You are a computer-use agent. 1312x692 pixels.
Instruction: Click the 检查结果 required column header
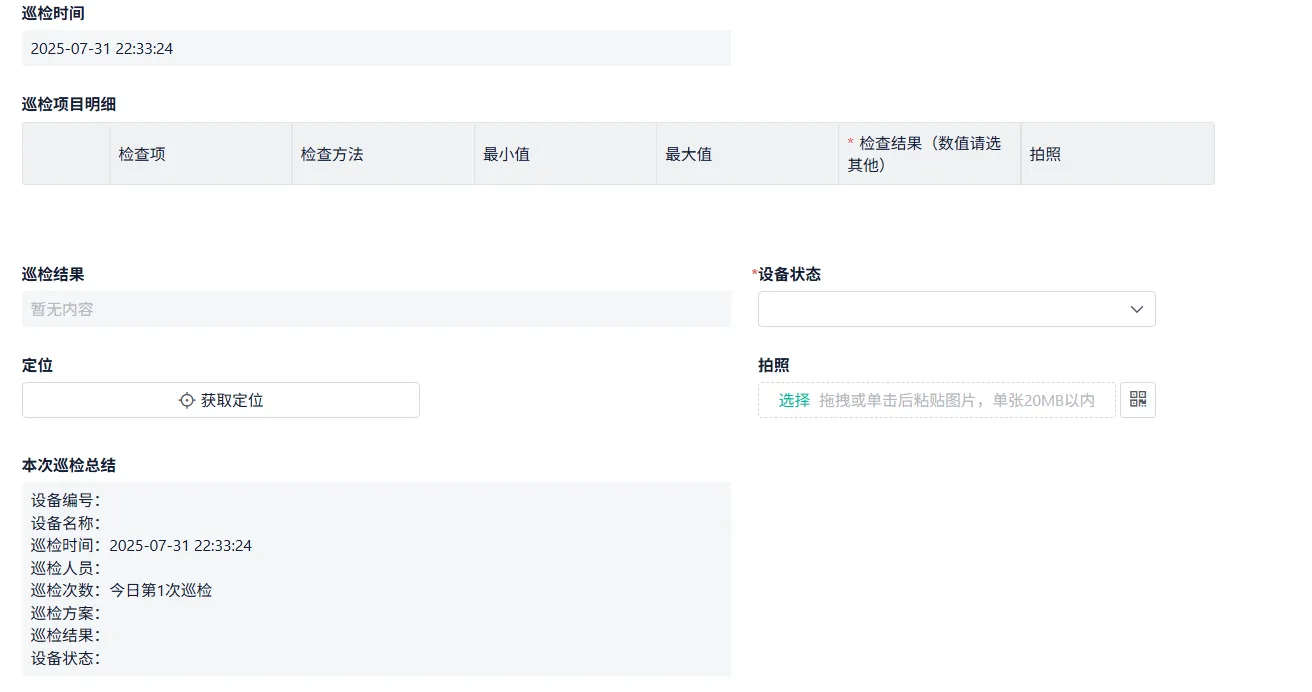[x=924, y=153]
